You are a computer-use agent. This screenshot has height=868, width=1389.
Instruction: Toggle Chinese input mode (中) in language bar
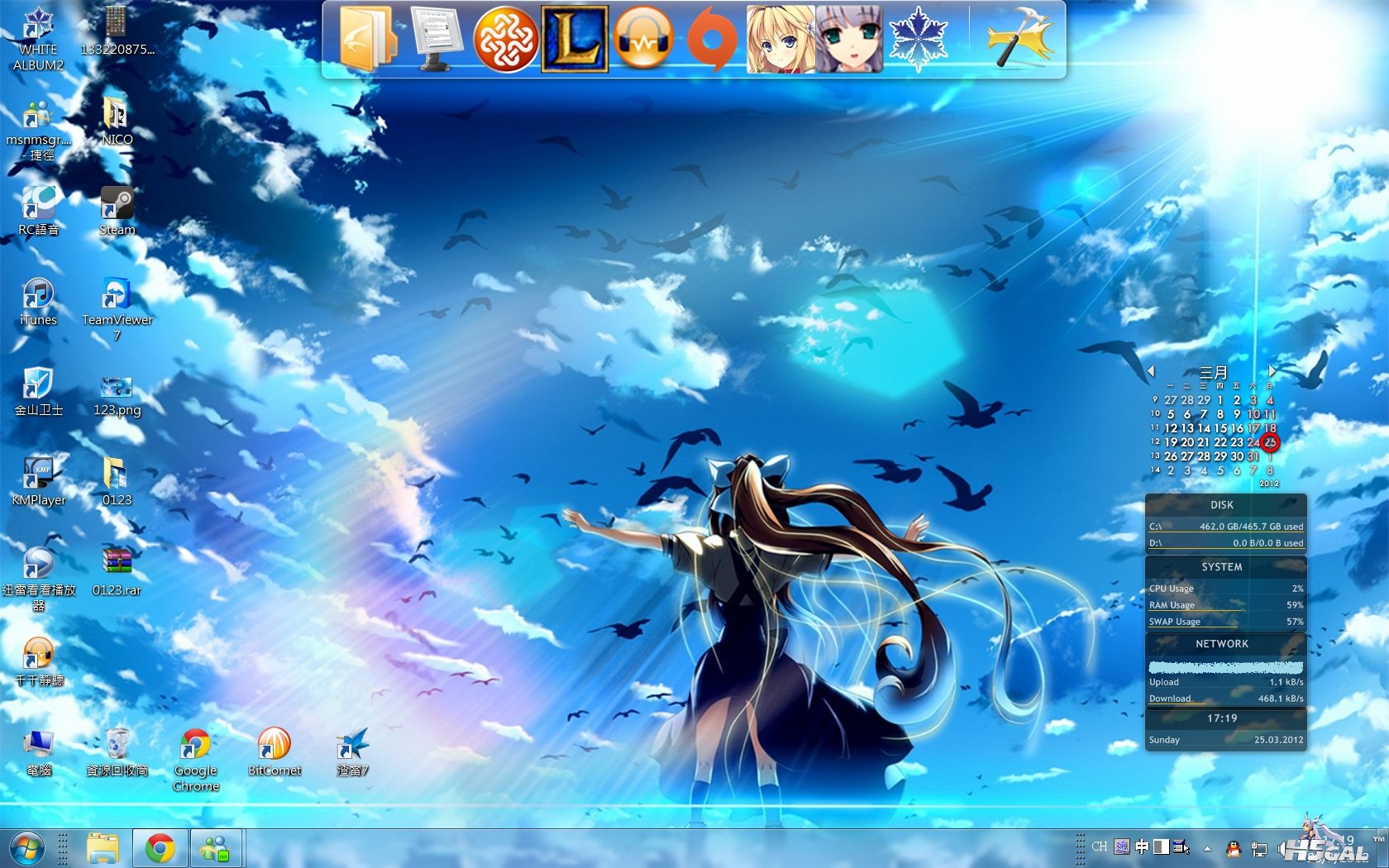[x=1142, y=847]
